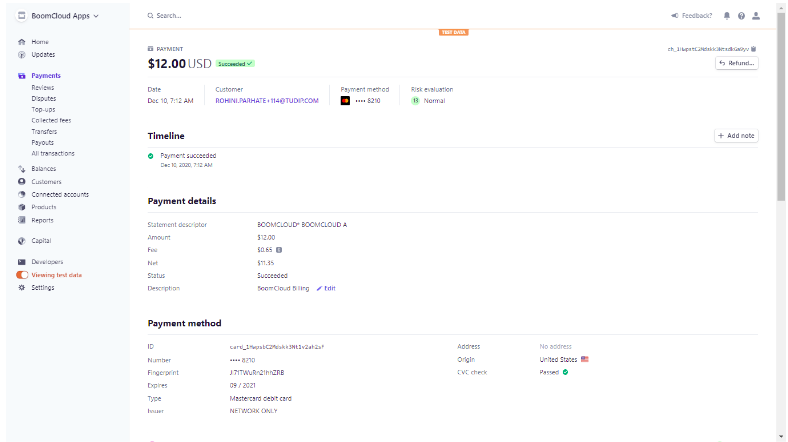Click the CVC check Passed icon
Viewport: 788px width, 442px height.
coord(565,372)
